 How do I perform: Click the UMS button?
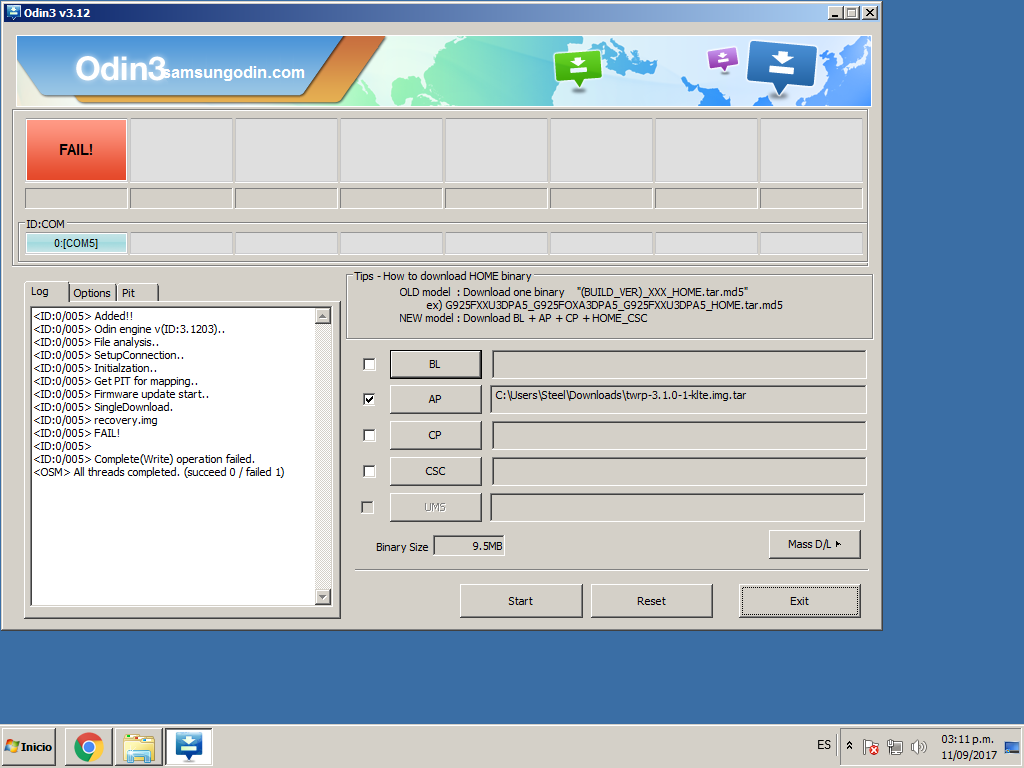point(436,507)
